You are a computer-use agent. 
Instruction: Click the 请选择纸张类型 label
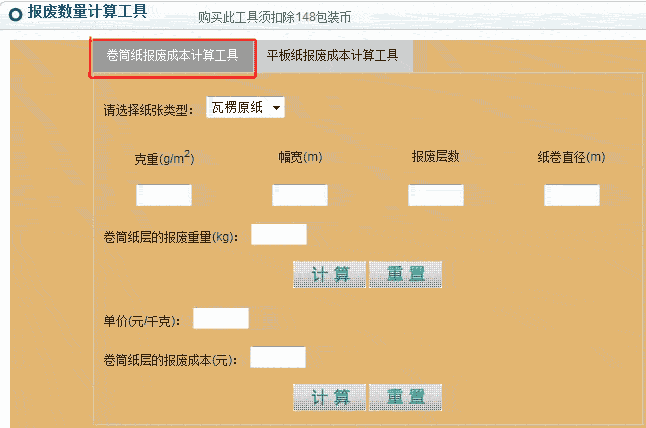pyautogui.click(x=147, y=110)
